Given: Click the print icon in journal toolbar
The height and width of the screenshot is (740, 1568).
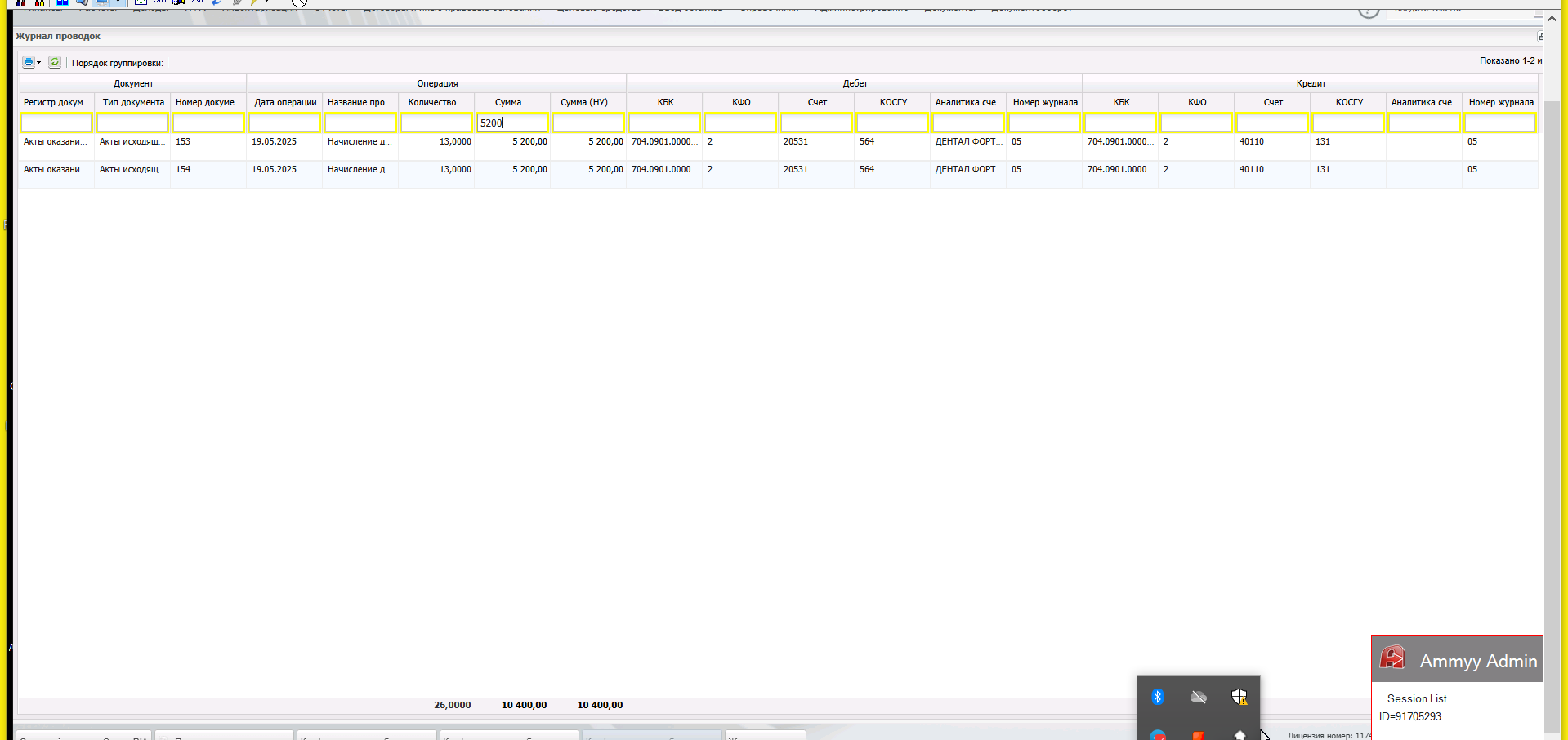Looking at the screenshot, I should point(28,62).
